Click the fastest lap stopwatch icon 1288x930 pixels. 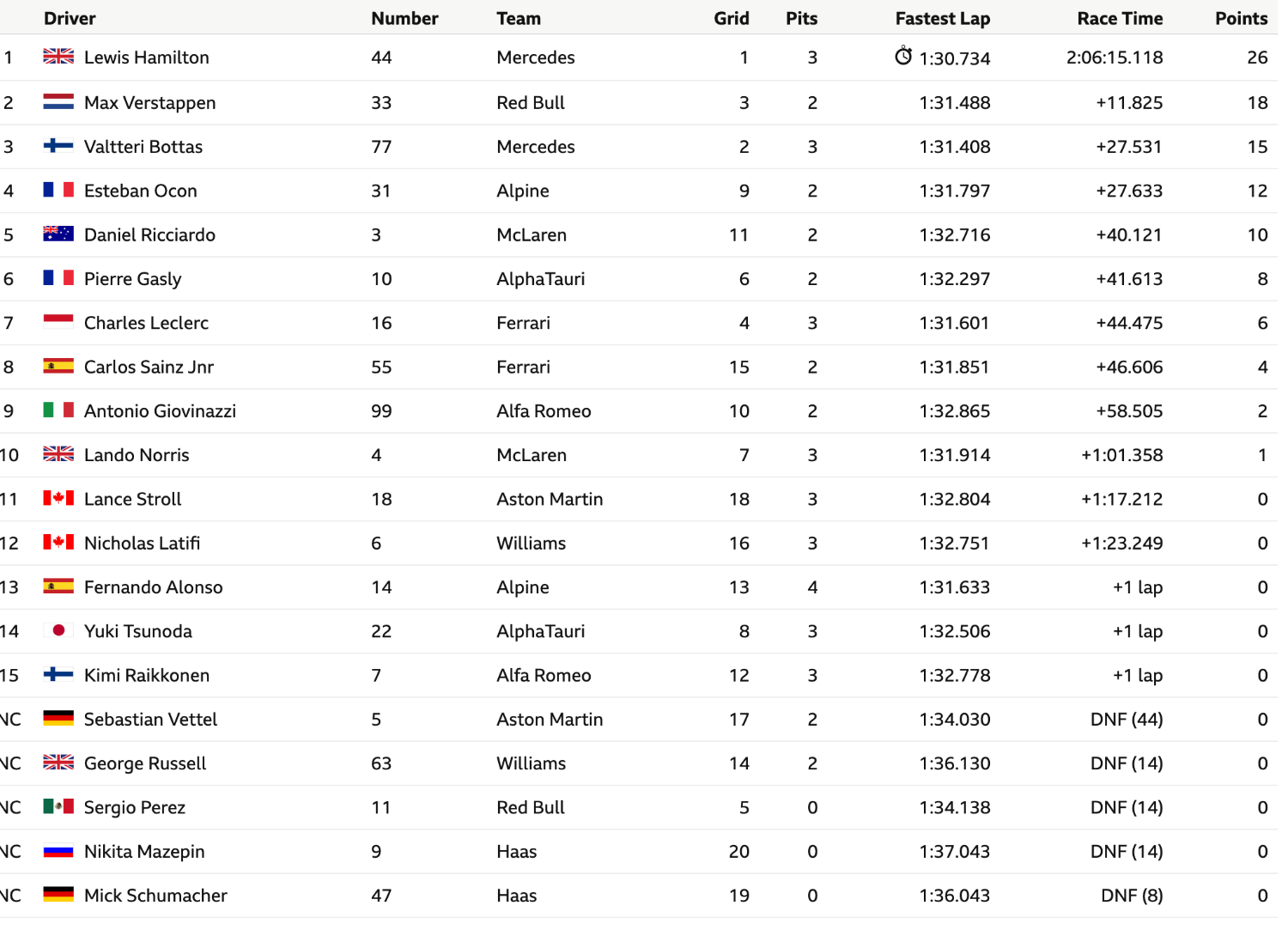903,56
